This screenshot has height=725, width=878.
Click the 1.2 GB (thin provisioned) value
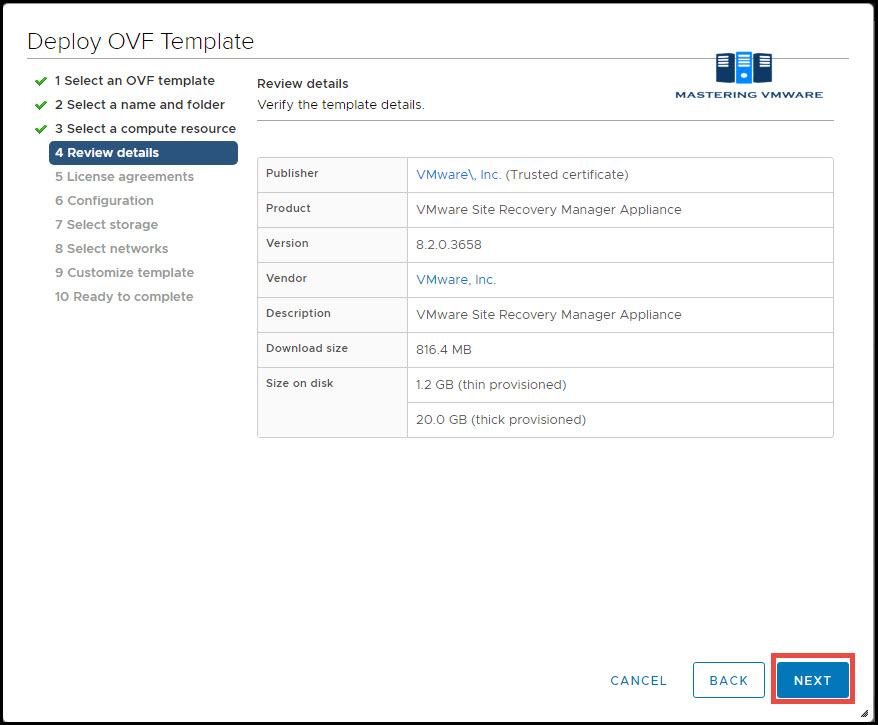491,385
